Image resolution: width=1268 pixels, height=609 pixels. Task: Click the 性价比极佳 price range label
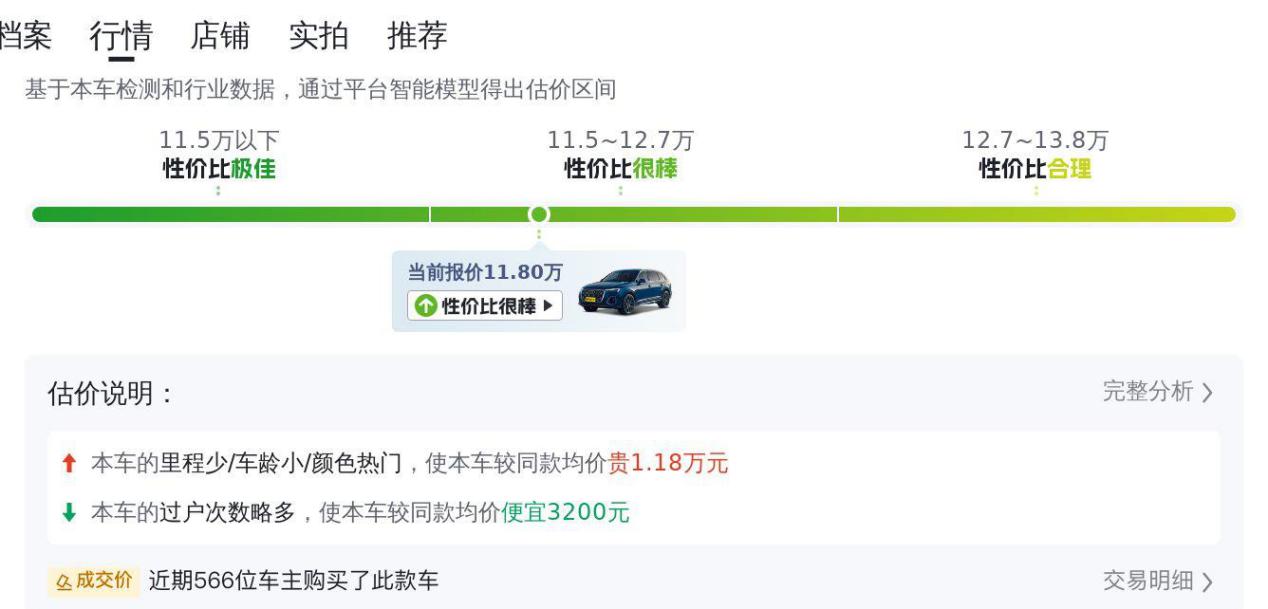click(x=219, y=169)
